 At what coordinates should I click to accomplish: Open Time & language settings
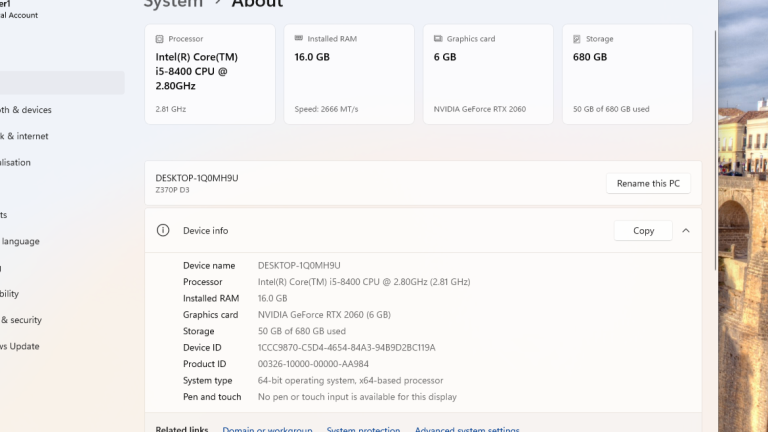click(20, 241)
